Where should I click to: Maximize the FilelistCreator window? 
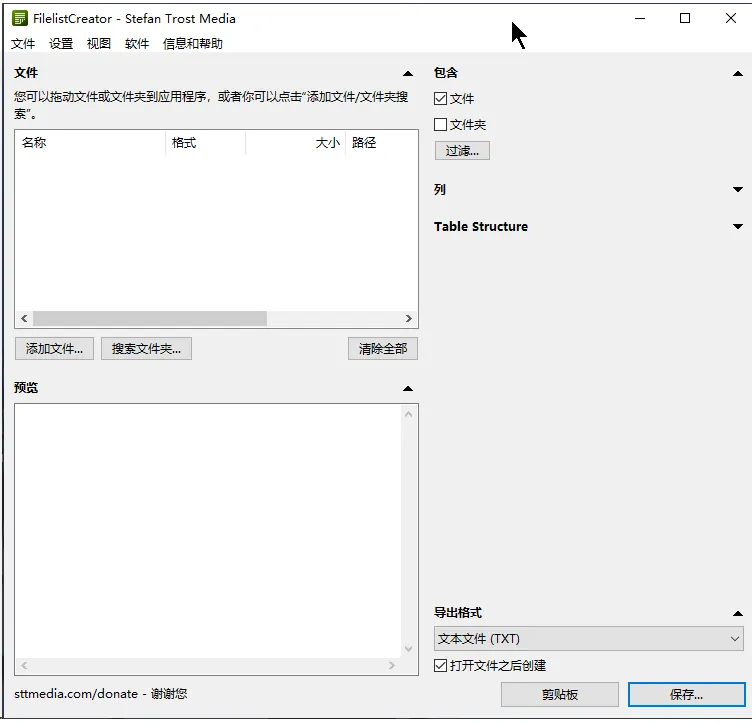tap(685, 19)
